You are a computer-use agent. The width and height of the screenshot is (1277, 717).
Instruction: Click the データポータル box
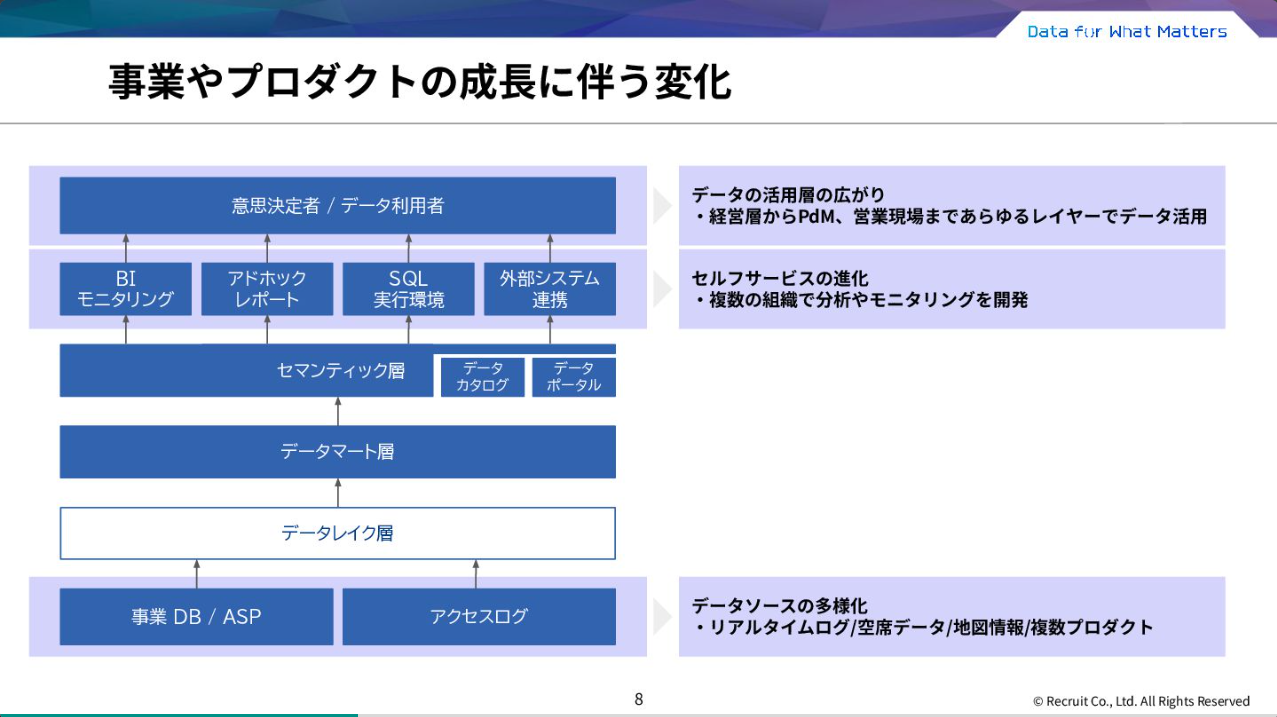[x=574, y=375]
